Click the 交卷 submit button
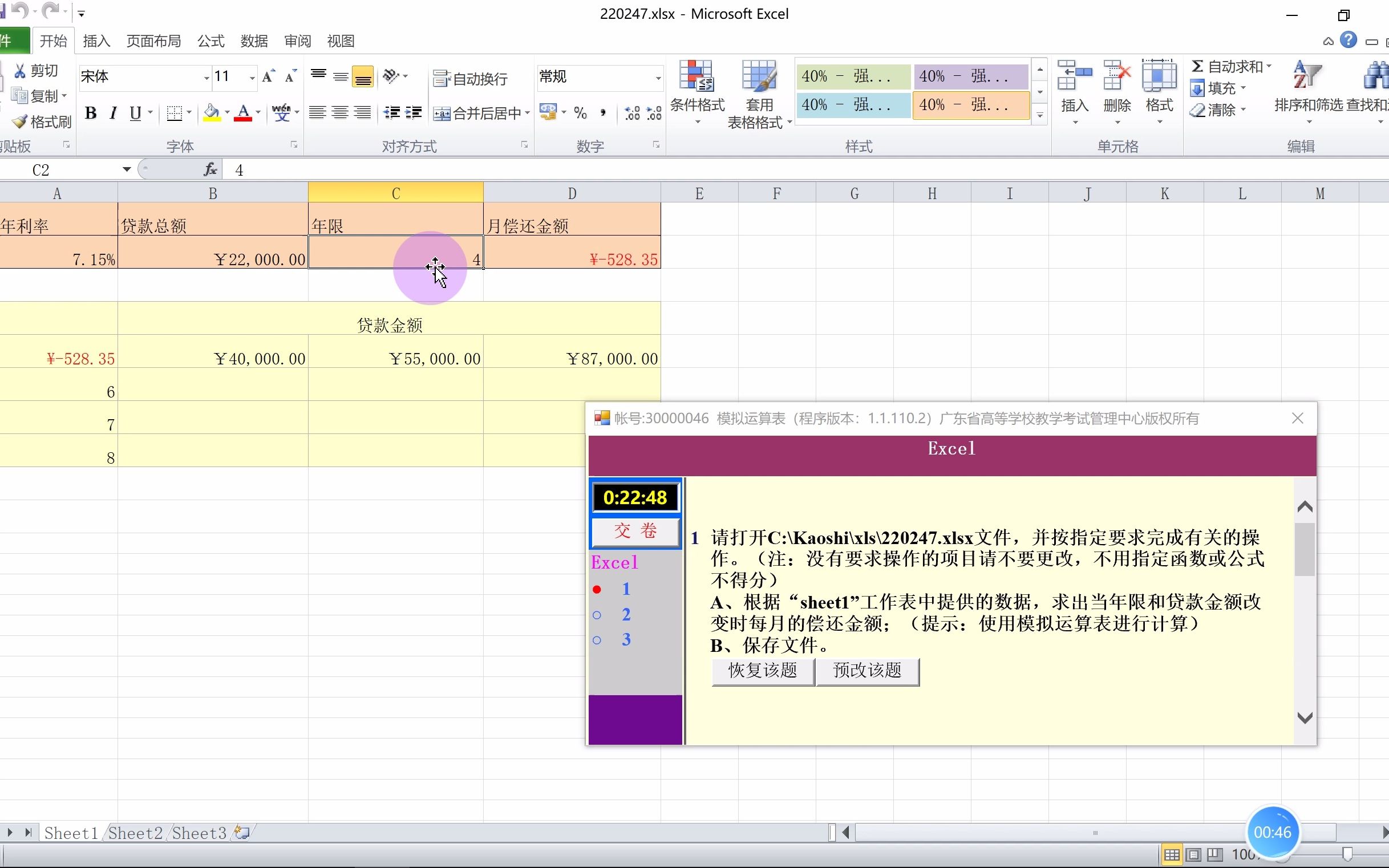 tap(634, 532)
